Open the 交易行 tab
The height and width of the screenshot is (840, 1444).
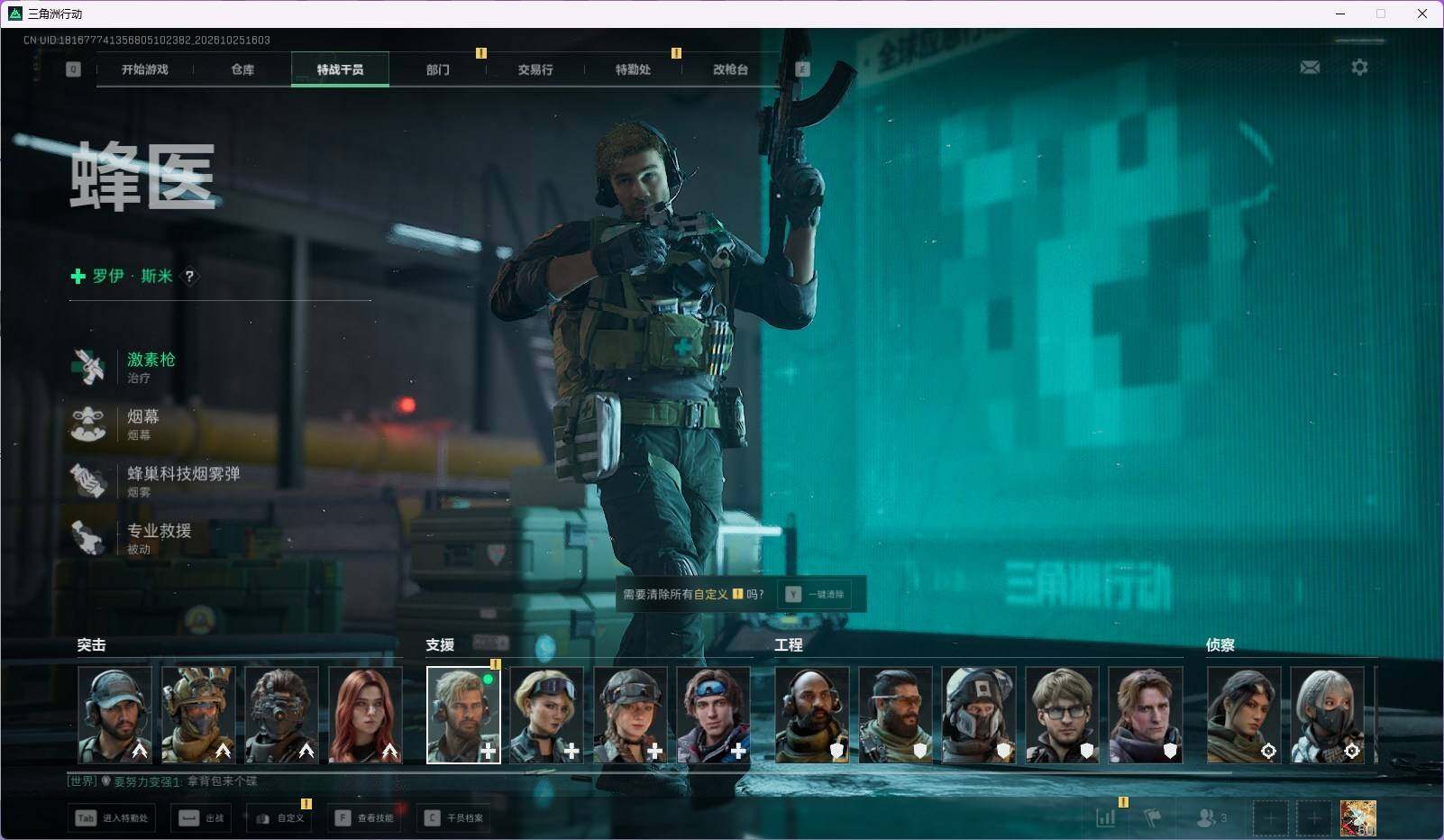pyautogui.click(x=535, y=69)
